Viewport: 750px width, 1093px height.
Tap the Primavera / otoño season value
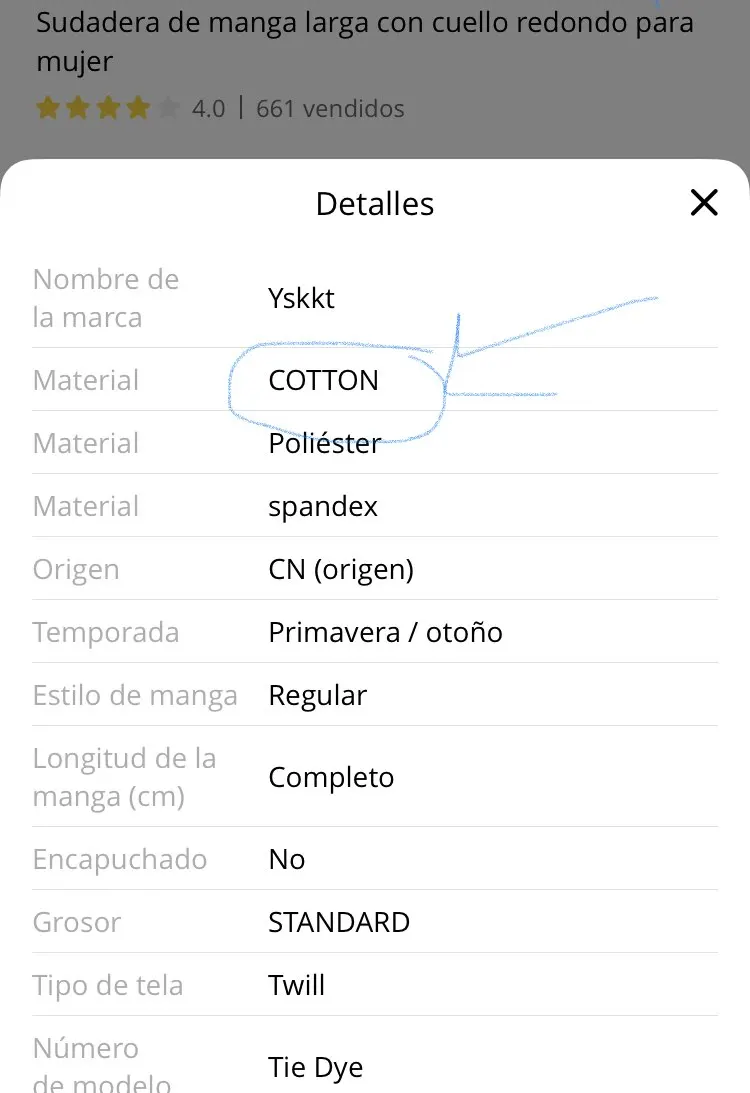tap(385, 632)
